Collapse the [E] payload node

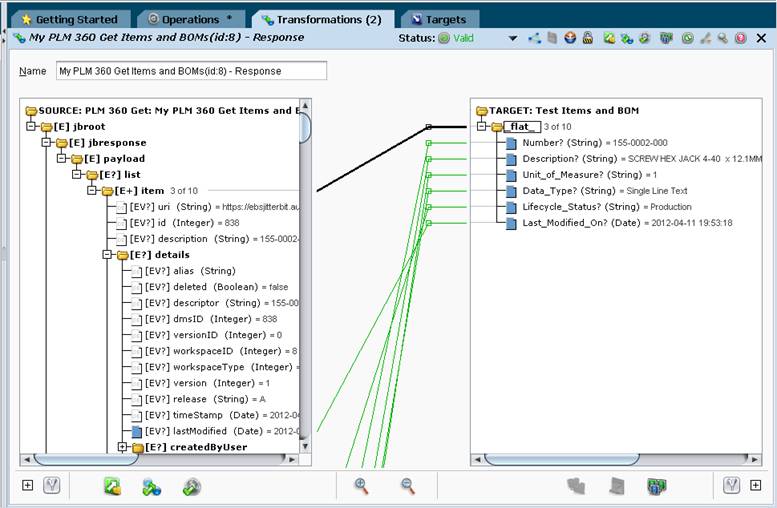point(61,159)
